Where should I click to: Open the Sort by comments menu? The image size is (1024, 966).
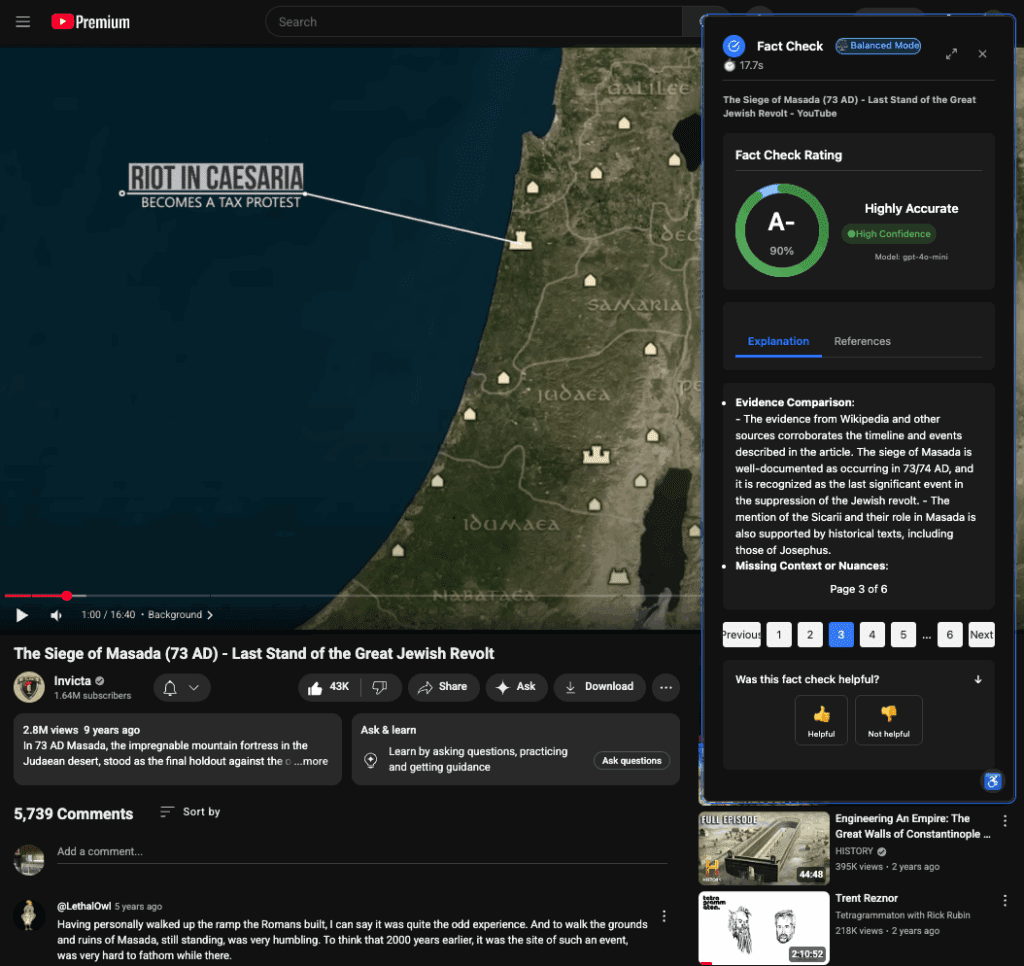click(190, 812)
